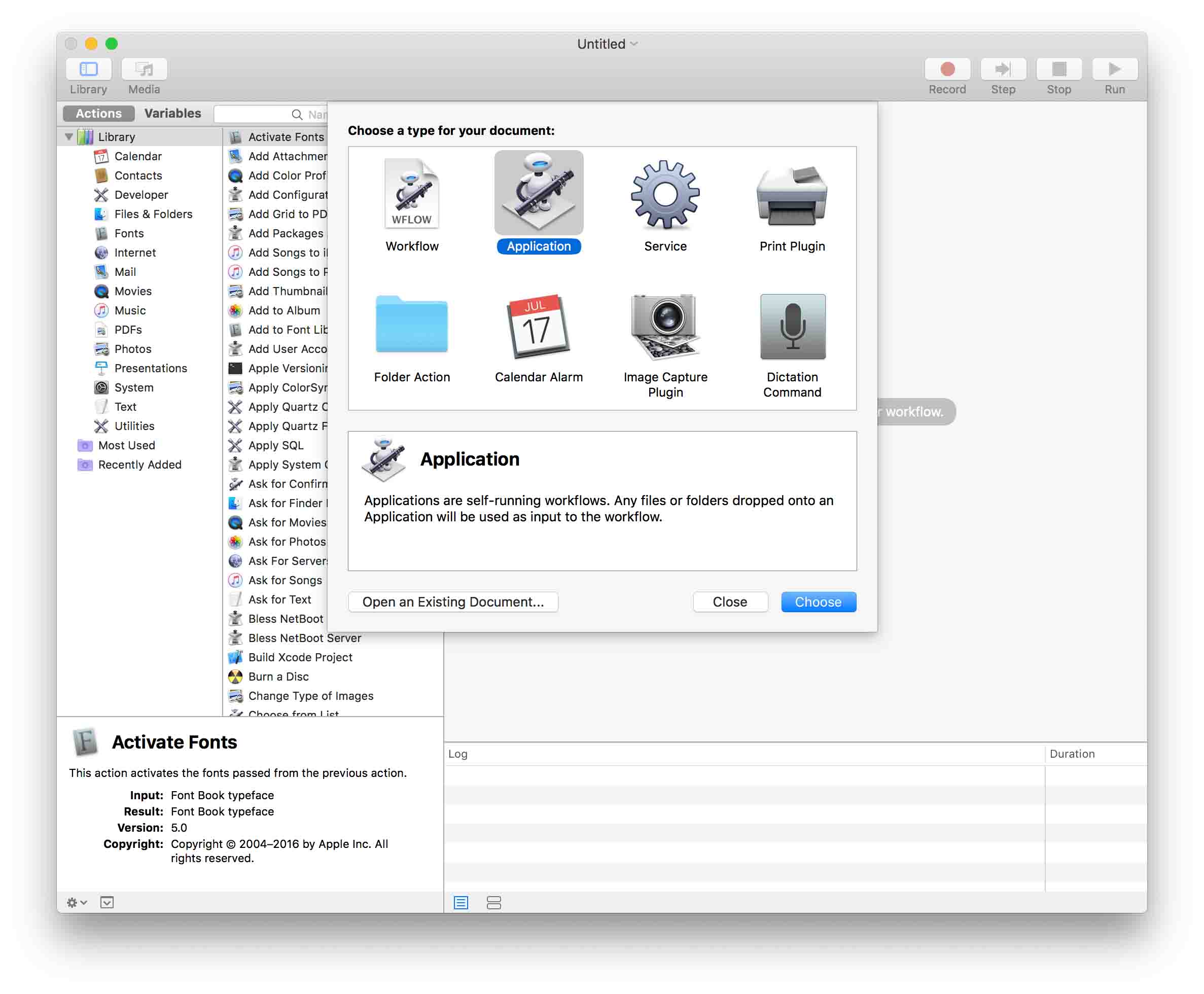Pick the Folder Action document type
The image size is (1204, 994).
[412, 325]
